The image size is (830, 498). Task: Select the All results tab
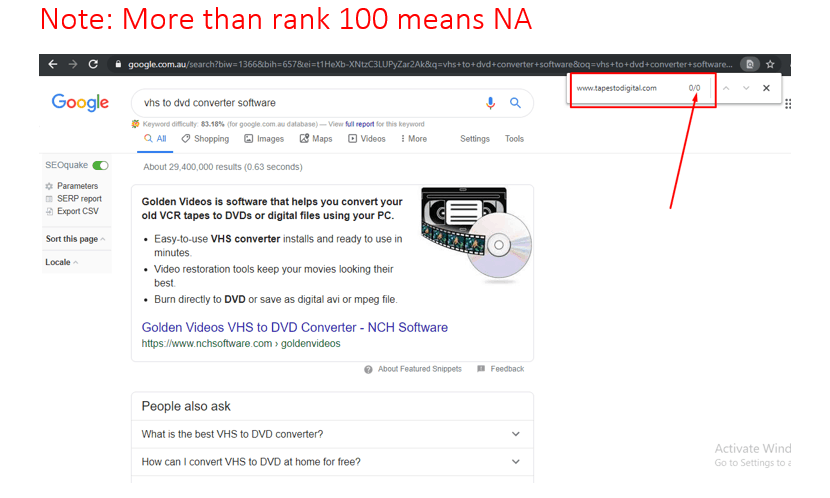point(155,139)
